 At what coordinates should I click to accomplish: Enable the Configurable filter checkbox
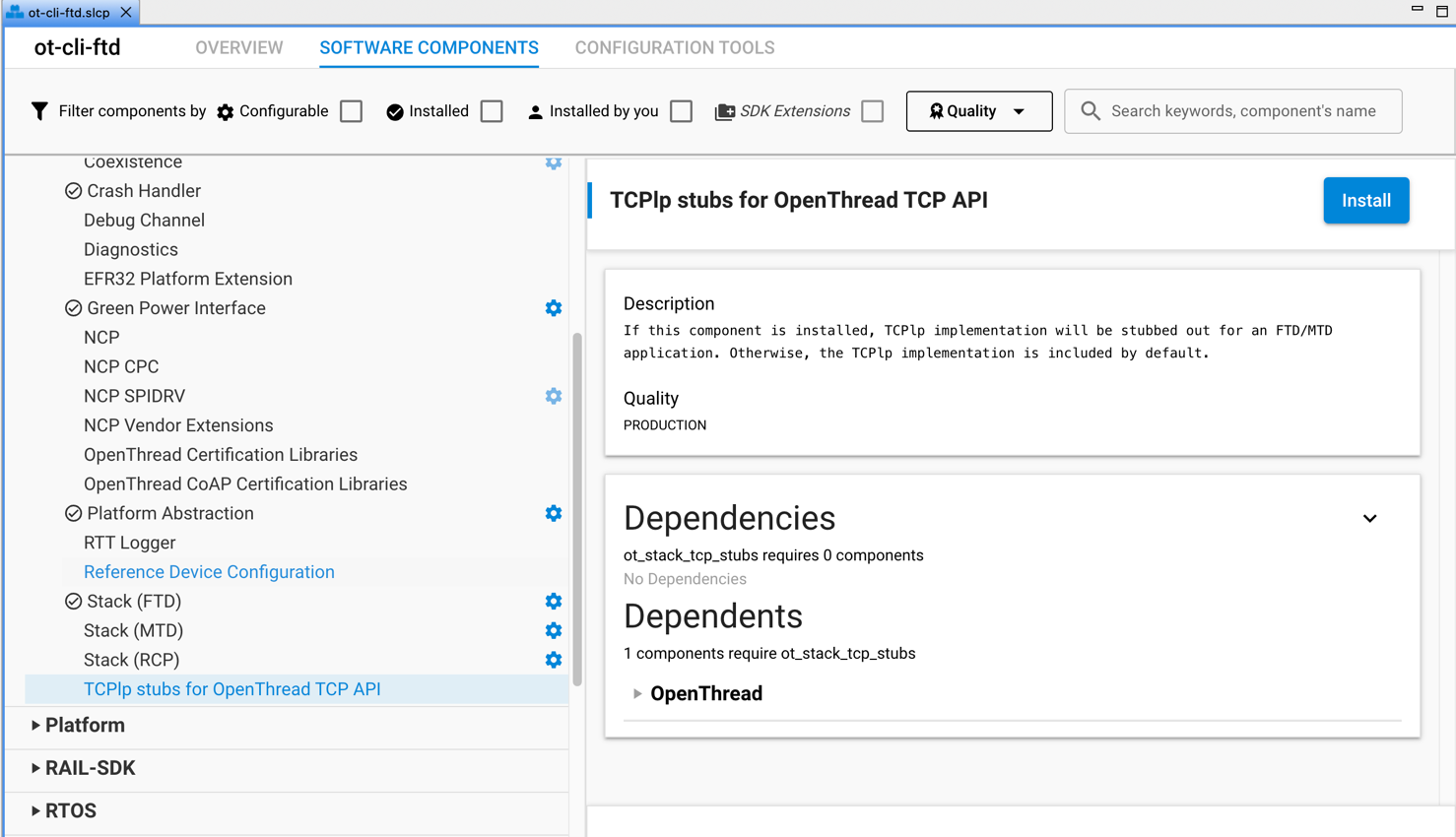coord(352,111)
